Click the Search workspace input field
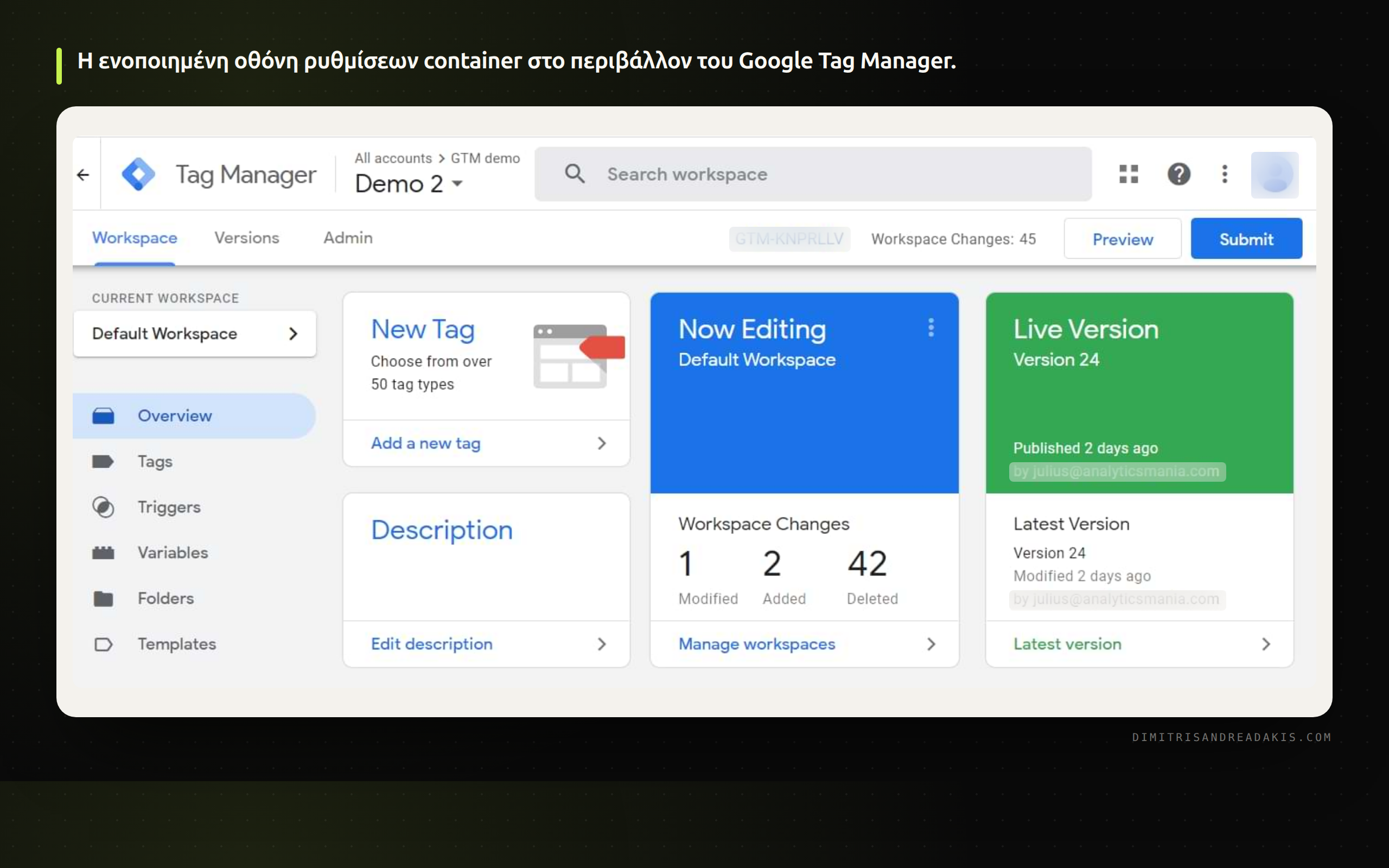This screenshot has width=1389, height=868. tap(813, 174)
